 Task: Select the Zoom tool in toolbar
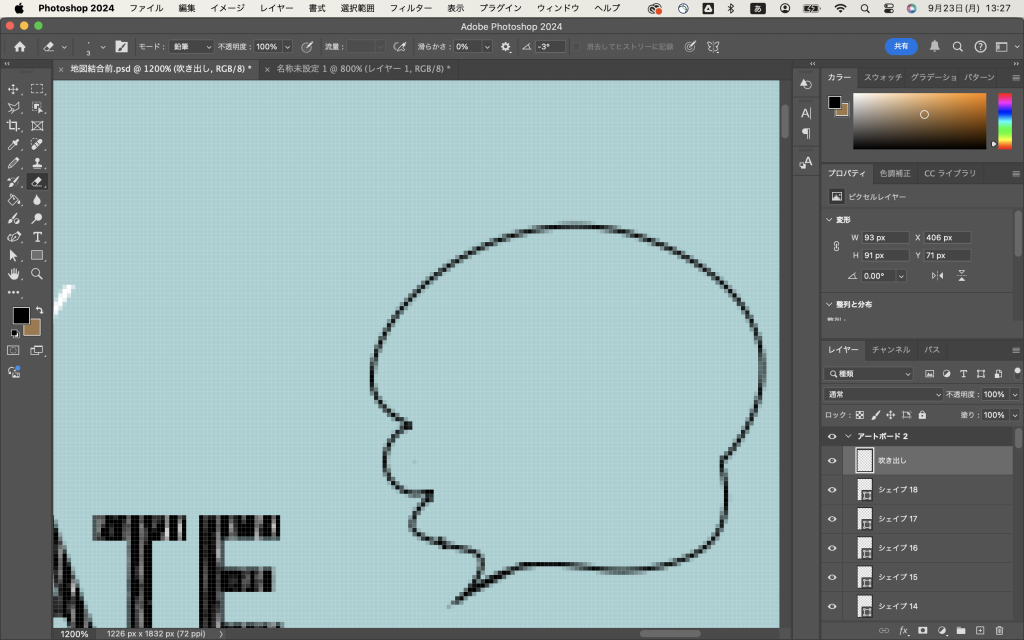[x=37, y=273]
